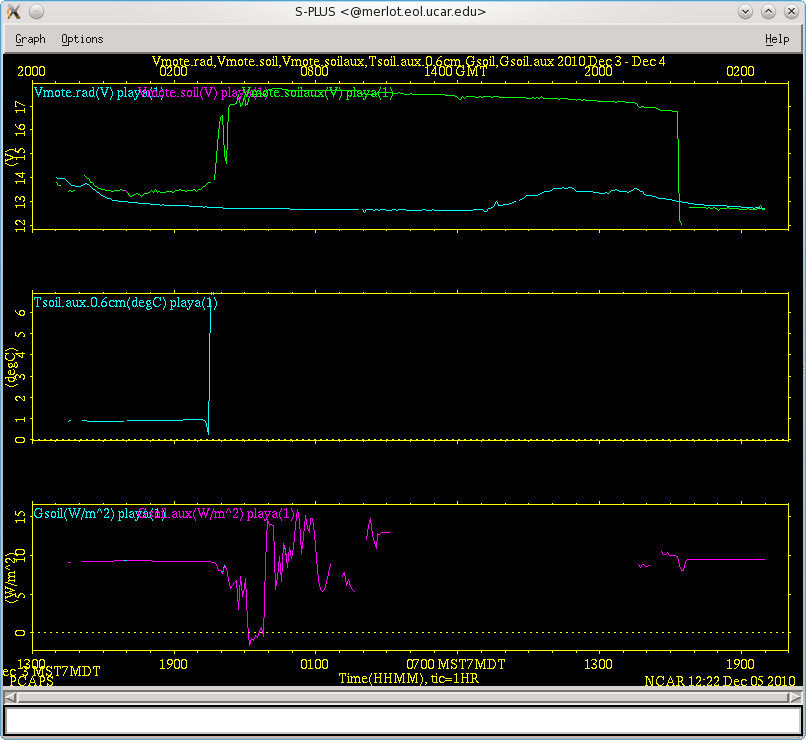Close the S-PLUS window
The image size is (806, 740).
pos(790,11)
